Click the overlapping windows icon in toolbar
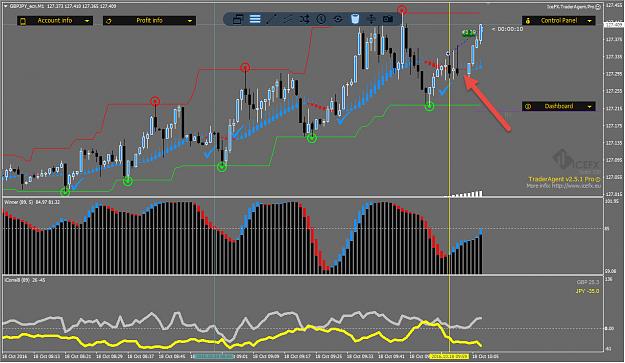This screenshot has width=625, height=363. [x=238, y=19]
